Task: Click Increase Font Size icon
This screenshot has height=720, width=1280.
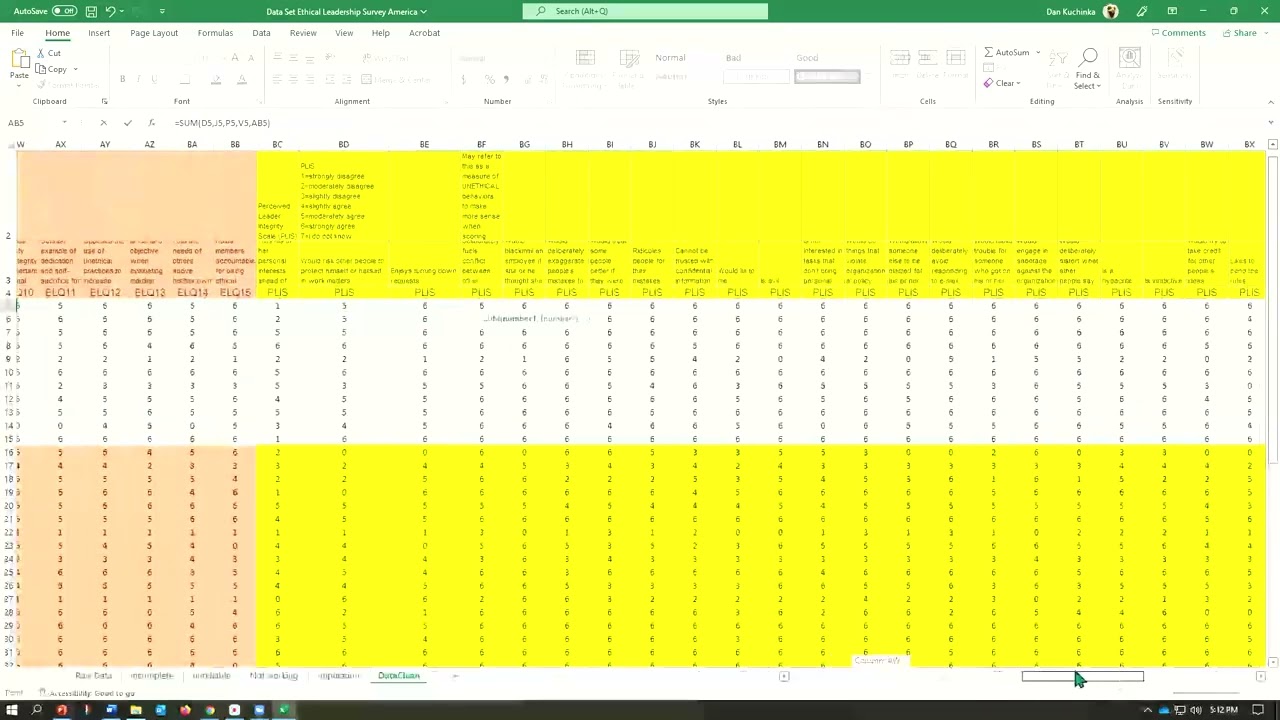Action: (x=235, y=58)
